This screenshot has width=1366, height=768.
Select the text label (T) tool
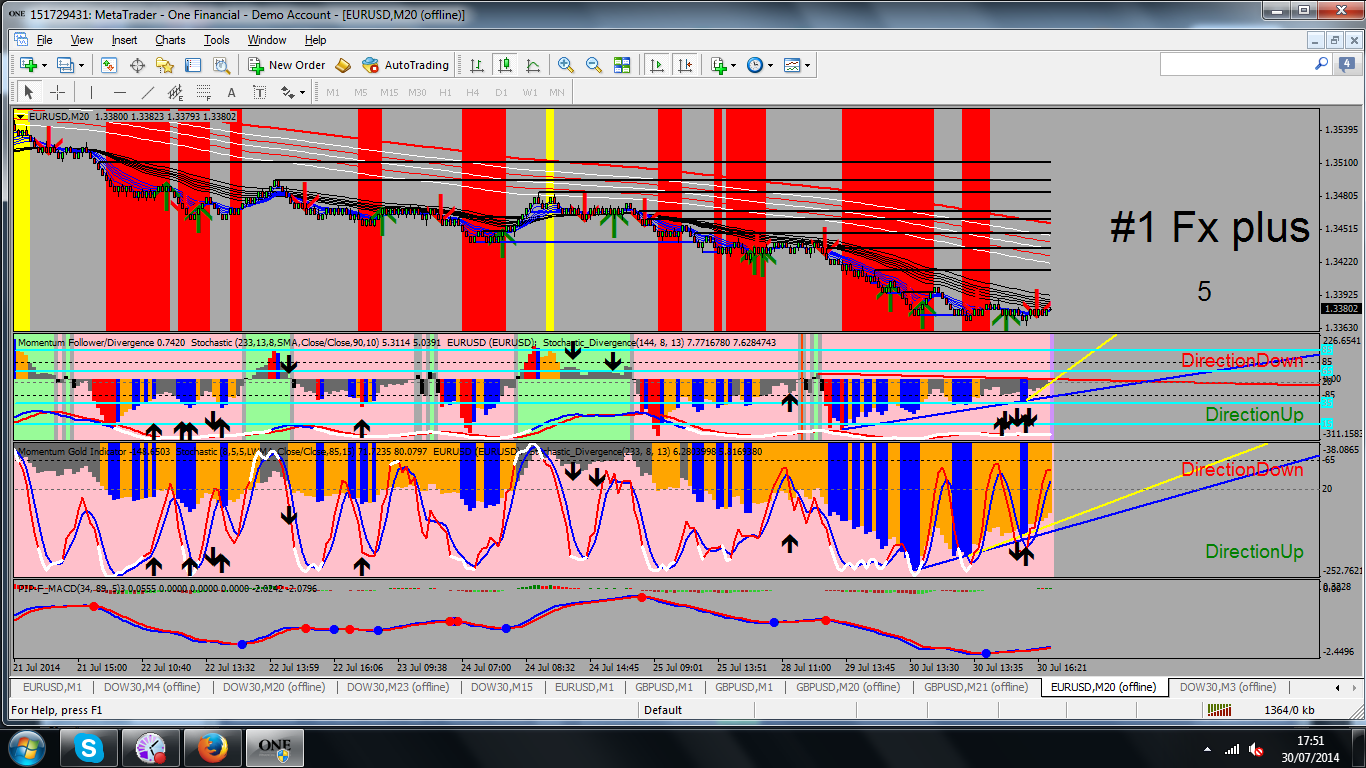pos(260,92)
